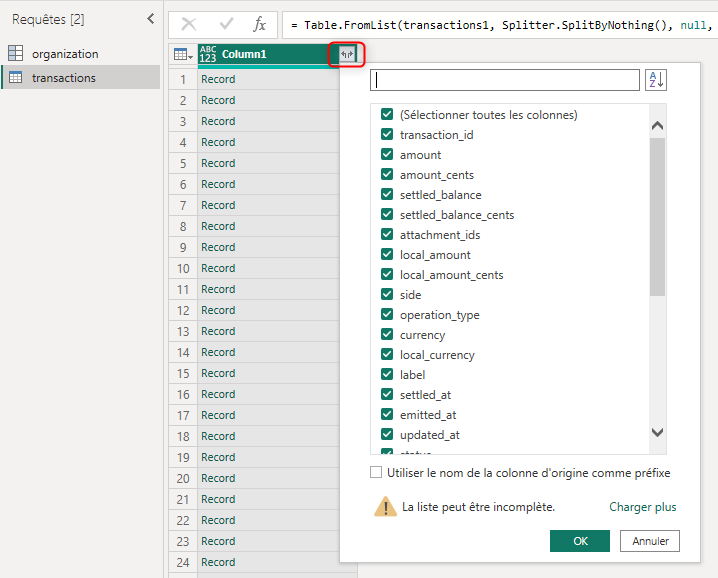Confirm formula with checkmark icon
The image size is (718, 578).
226,24
